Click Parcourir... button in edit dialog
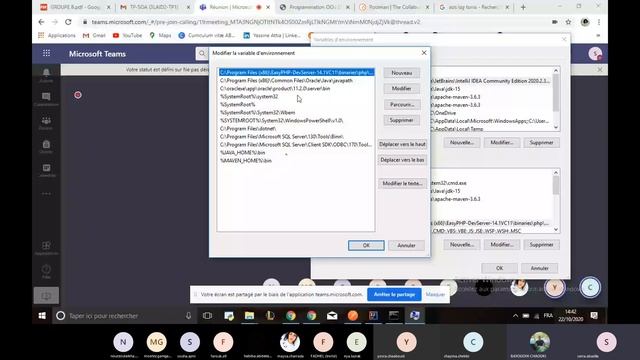 coord(402,104)
